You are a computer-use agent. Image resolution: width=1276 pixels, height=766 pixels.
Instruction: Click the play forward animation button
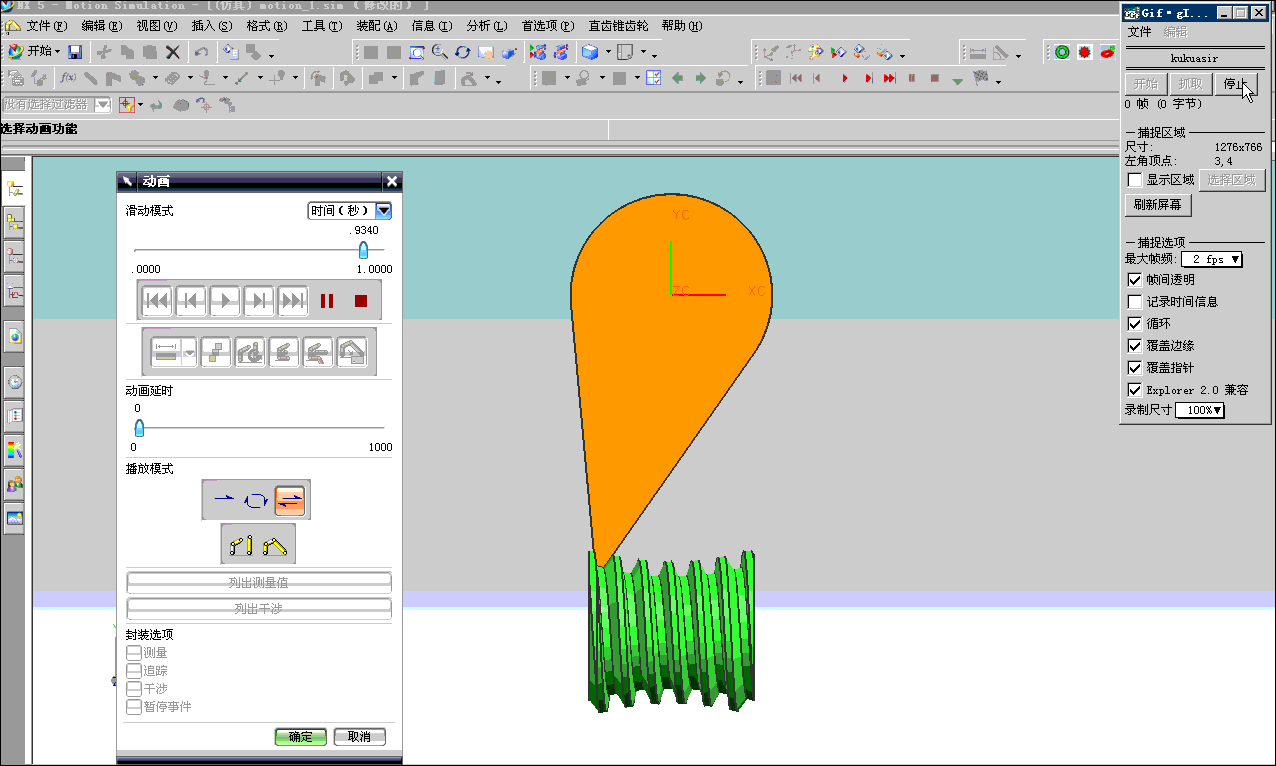[x=225, y=300]
